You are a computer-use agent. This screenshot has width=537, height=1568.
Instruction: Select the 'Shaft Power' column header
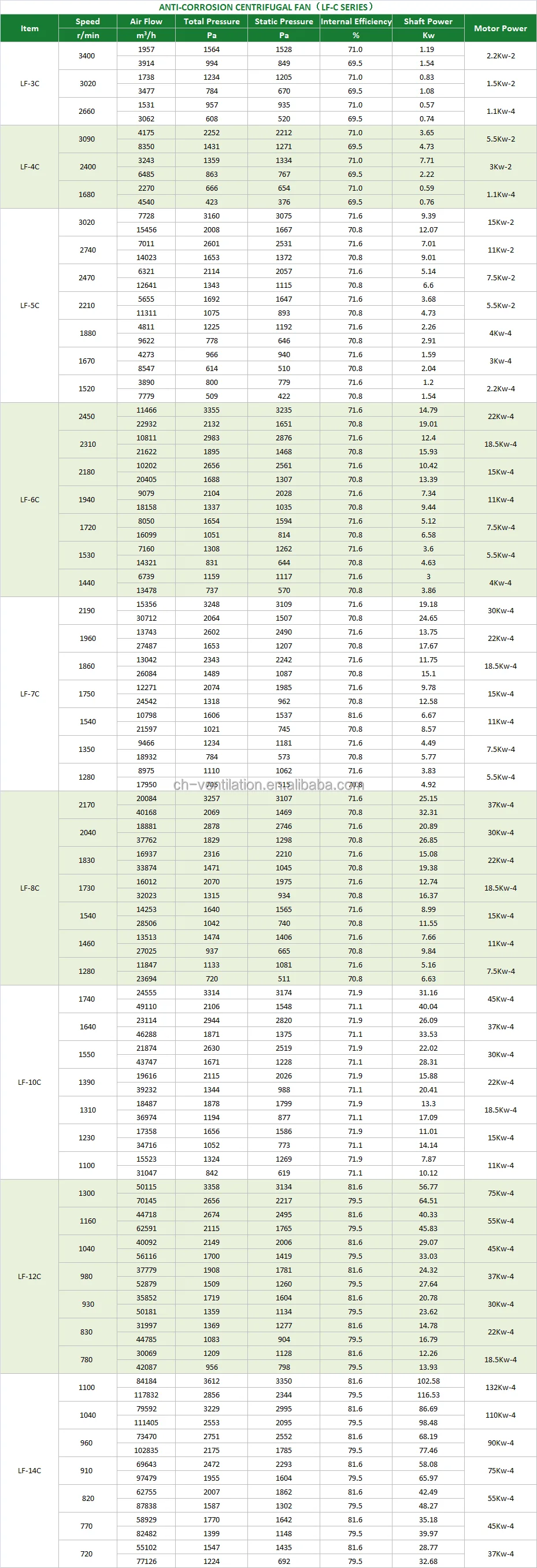click(428, 21)
